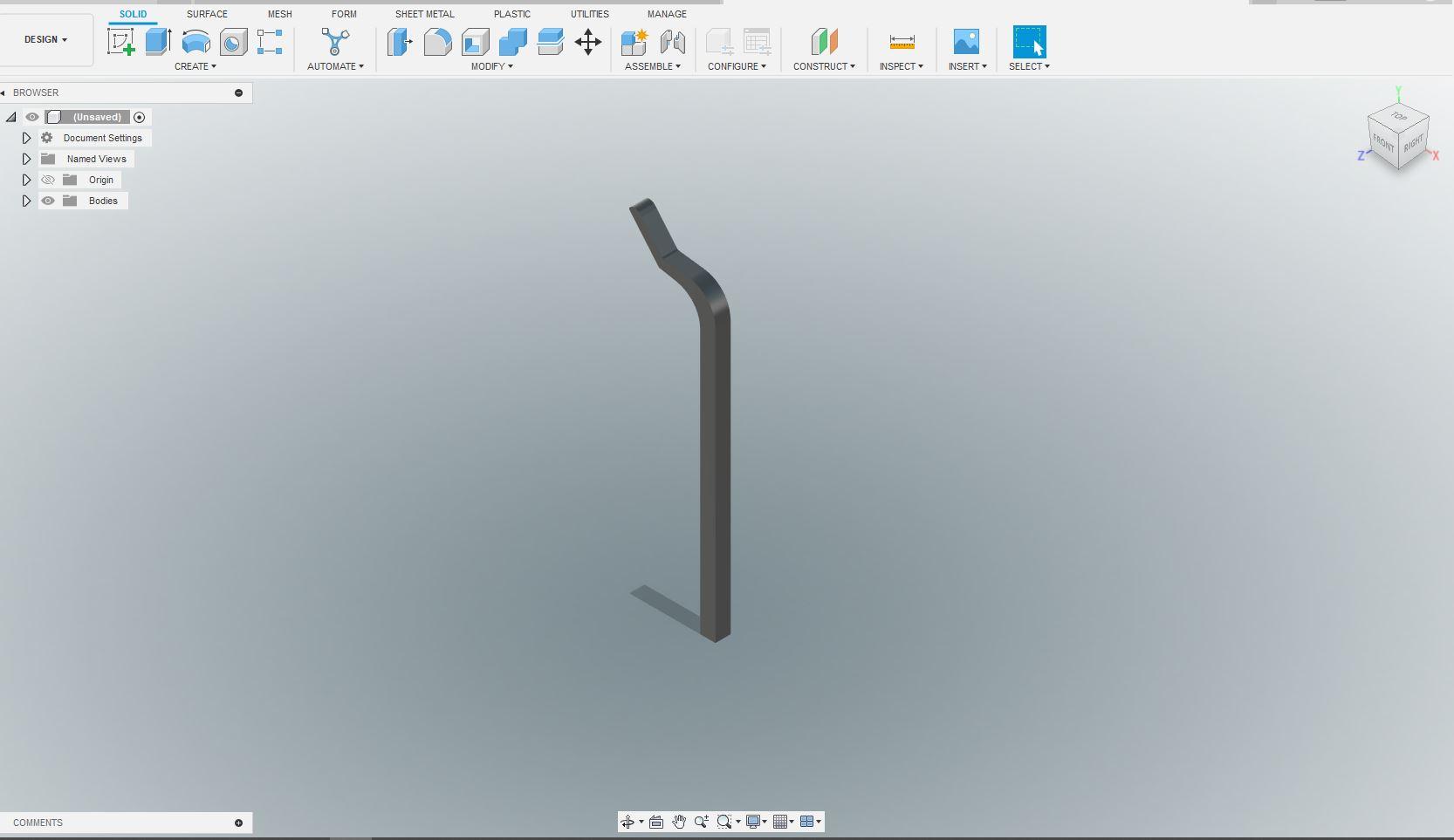Choose the Zoom tool
This screenshot has width=1454, height=840.
[702, 822]
